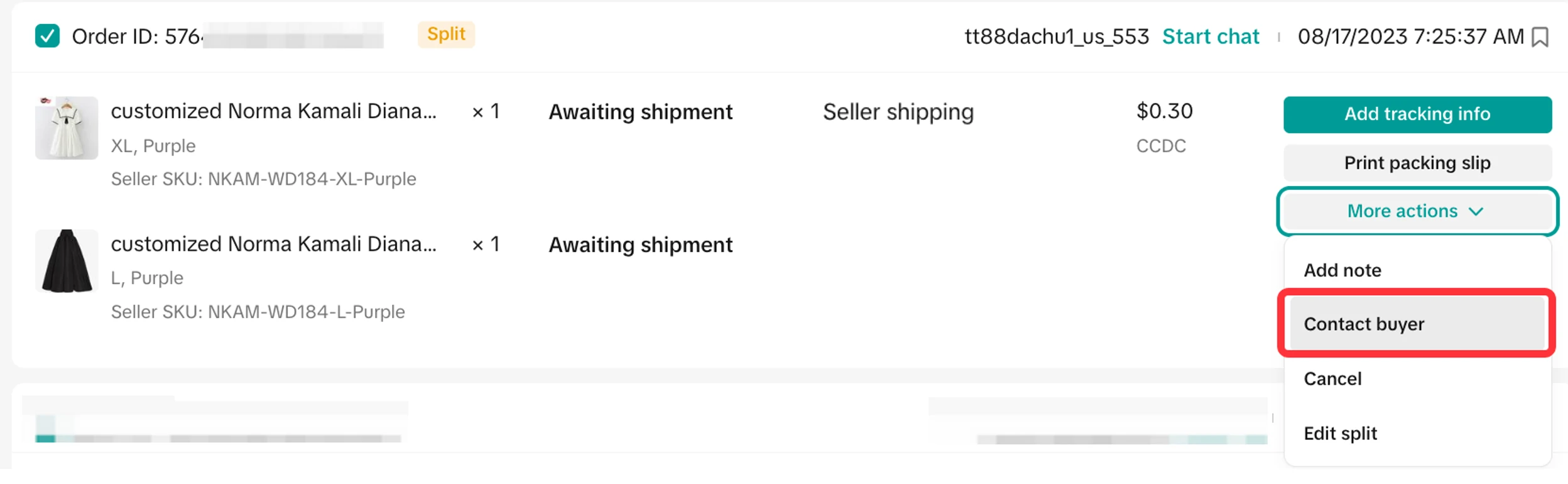
Task: Select Add note from the menu
Action: click(1342, 270)
